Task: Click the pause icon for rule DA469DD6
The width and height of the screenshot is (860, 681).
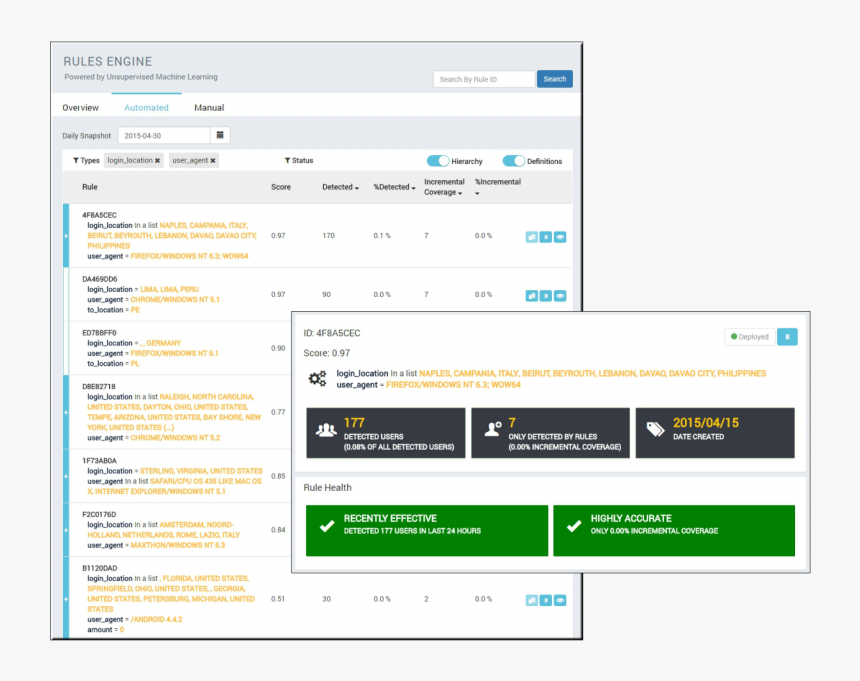Action: pyautogui.click(x=546, y=296)
